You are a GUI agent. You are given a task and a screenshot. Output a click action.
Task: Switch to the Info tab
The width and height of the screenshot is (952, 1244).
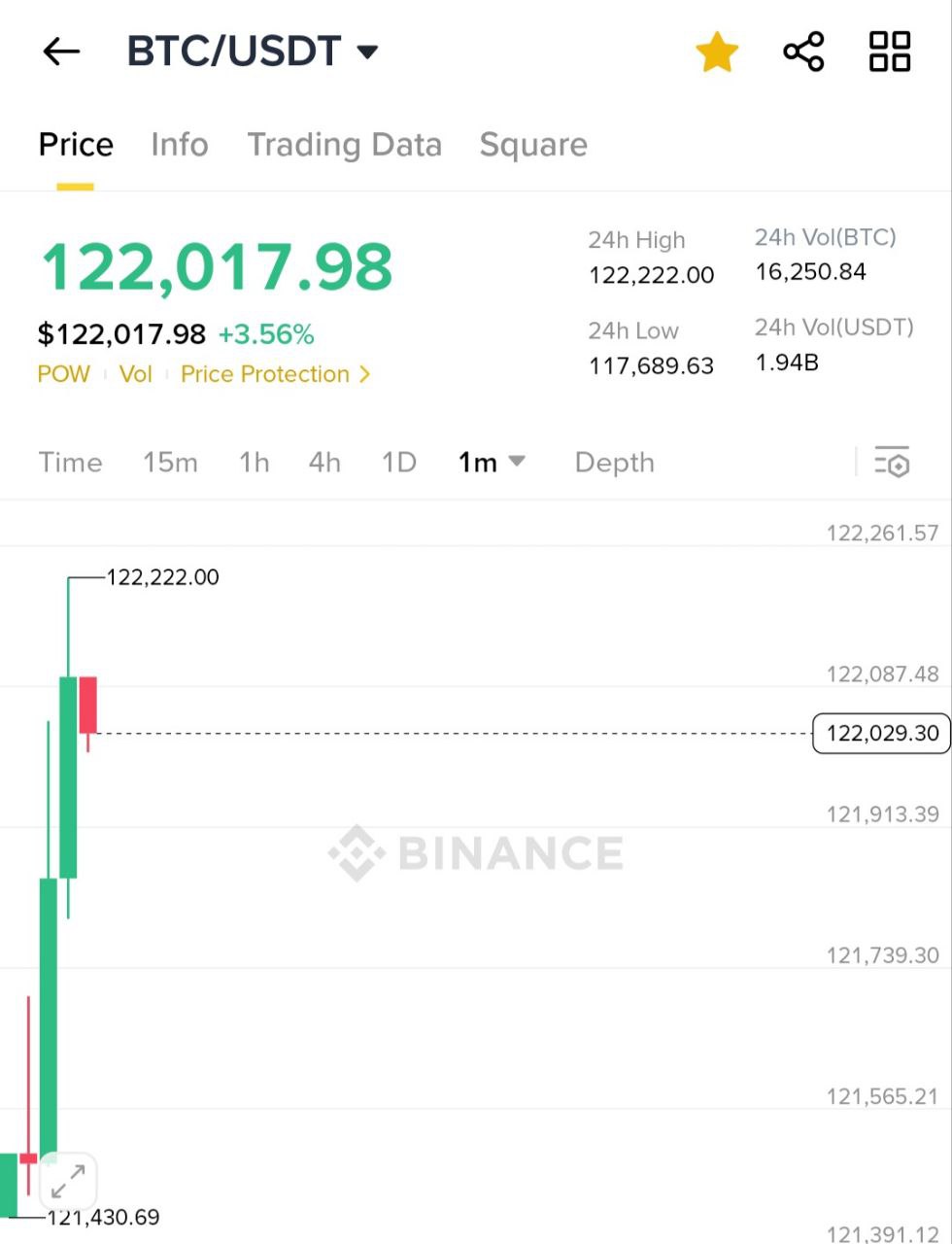click(x=180, y=145)
